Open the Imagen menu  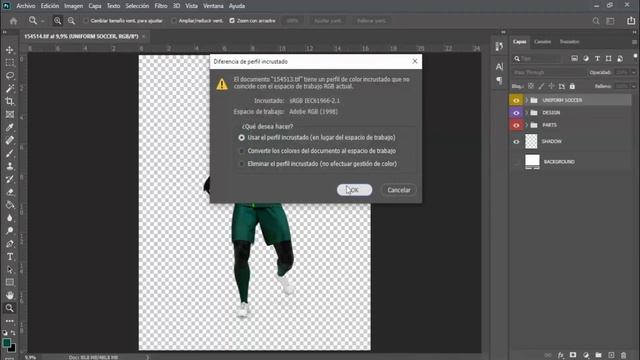click(x=73, y=6)
